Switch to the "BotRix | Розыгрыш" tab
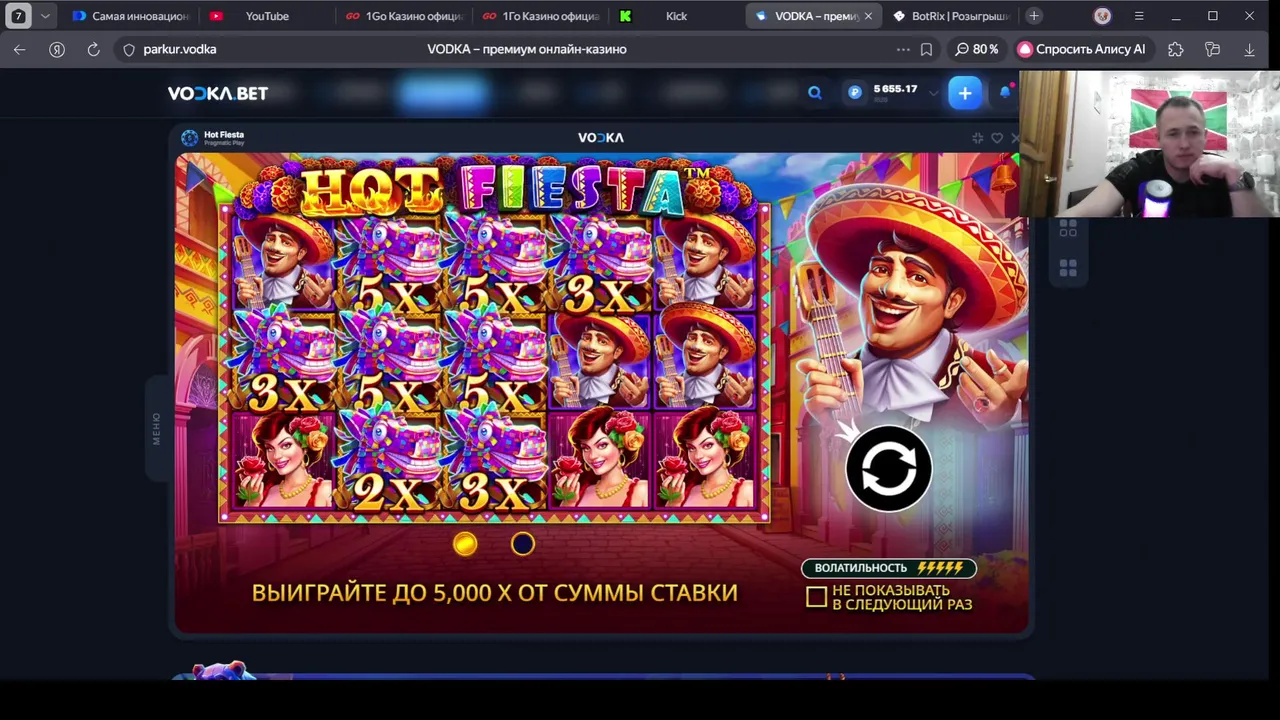This screenshot has width=1280, height=720. (950, 16)
